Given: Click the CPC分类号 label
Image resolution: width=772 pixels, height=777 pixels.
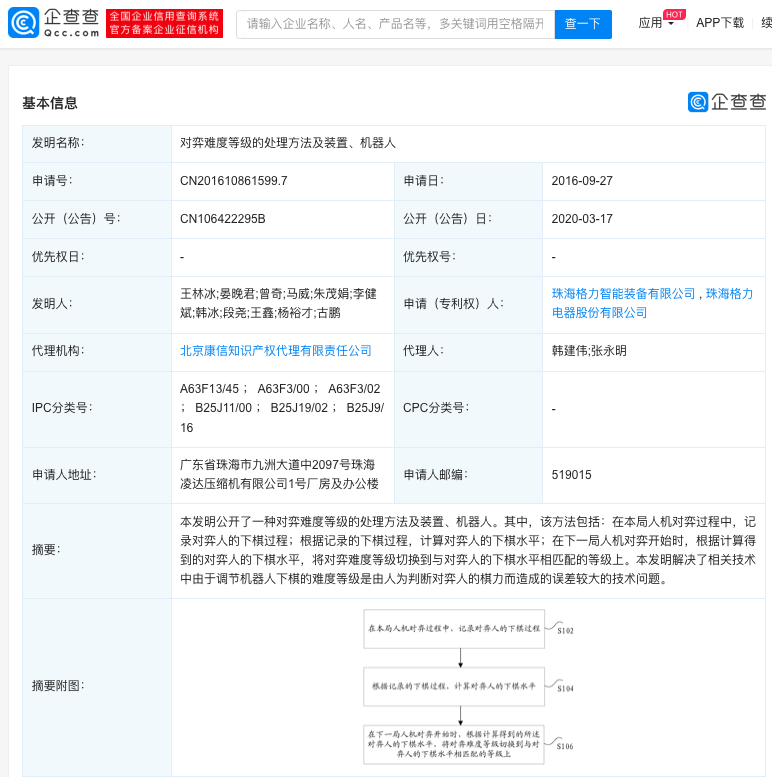Looking at the screenshot, I should point(436,408).
